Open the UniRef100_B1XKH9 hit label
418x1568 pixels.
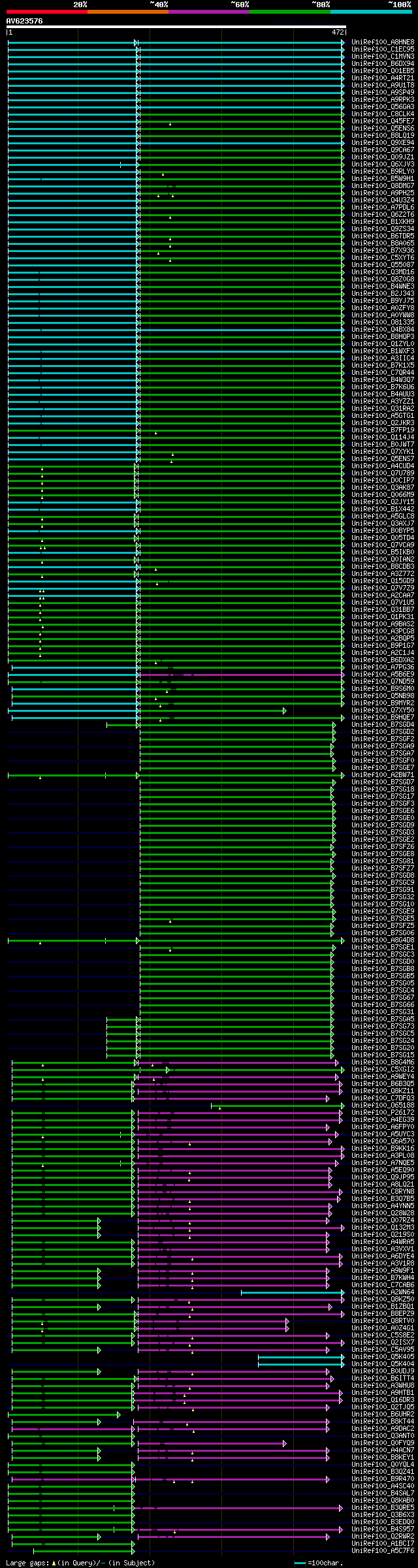(383, 221)
